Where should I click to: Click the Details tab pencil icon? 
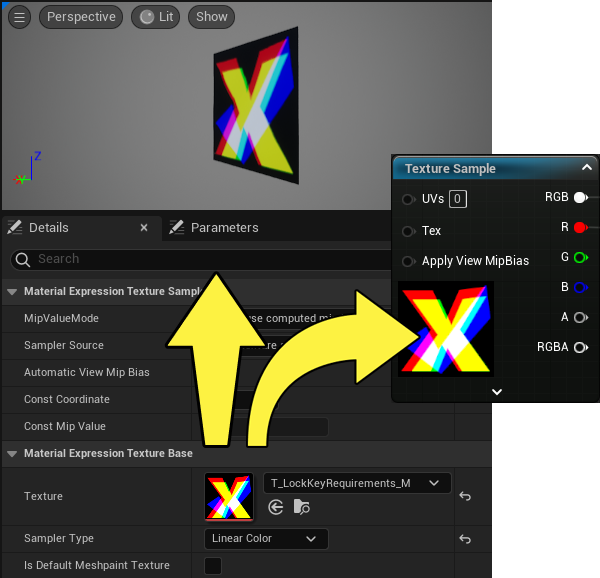[15, 227]
